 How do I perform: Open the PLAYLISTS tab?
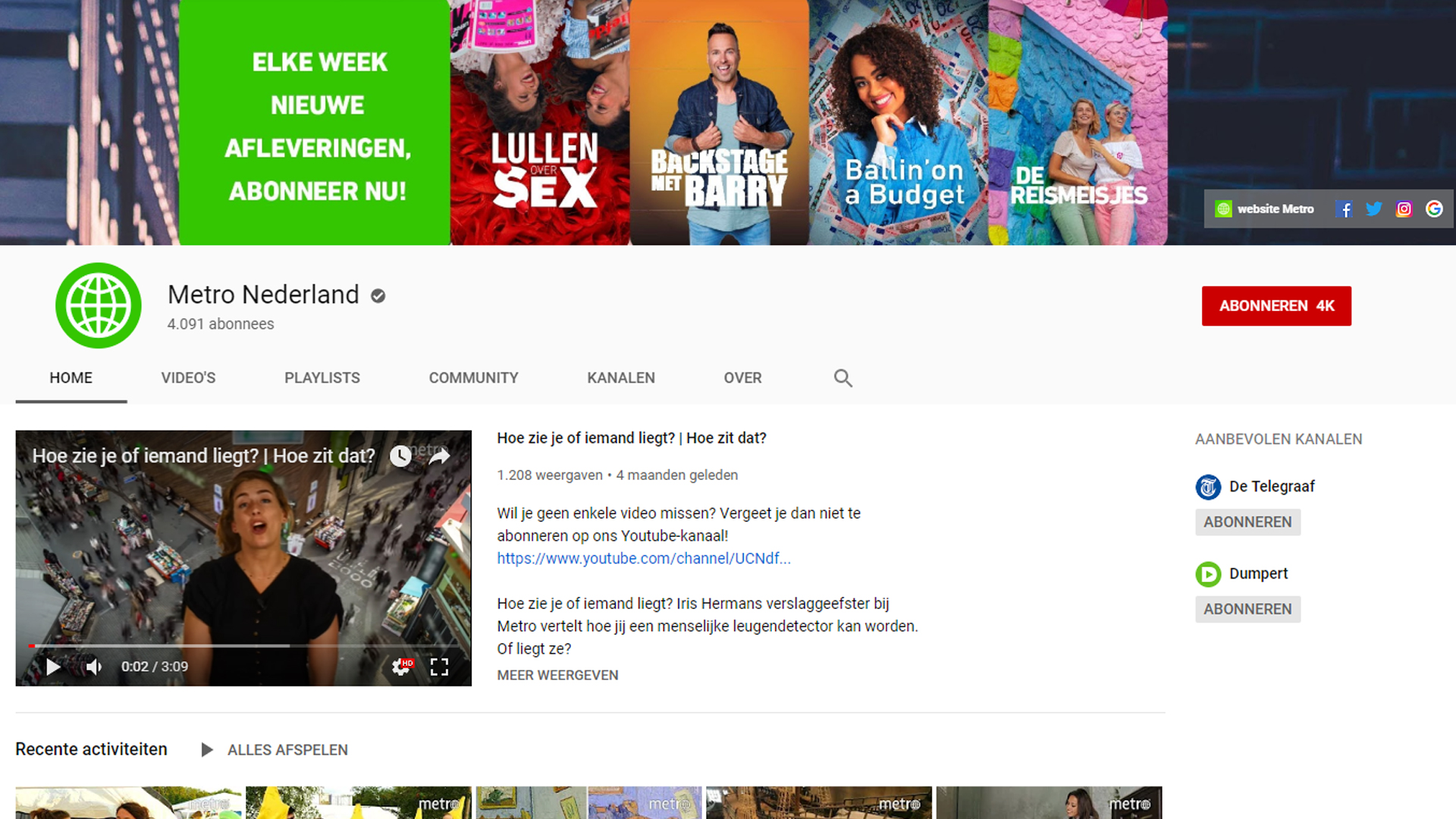tap(322, 378)
